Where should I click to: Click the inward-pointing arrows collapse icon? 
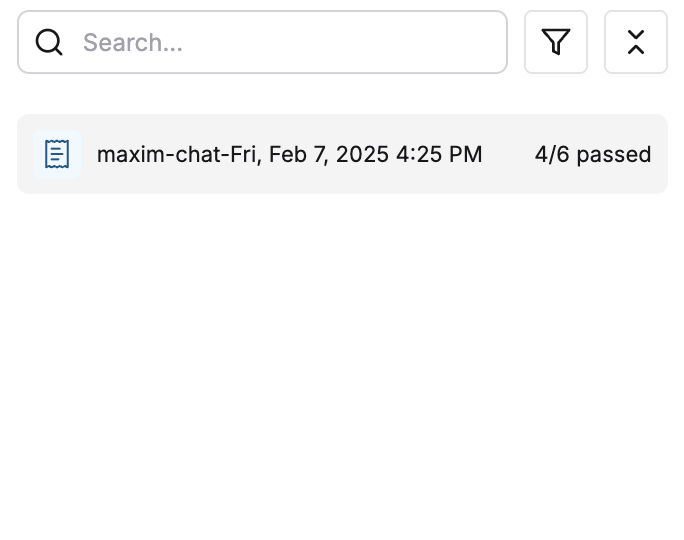[x=636, y=42]
